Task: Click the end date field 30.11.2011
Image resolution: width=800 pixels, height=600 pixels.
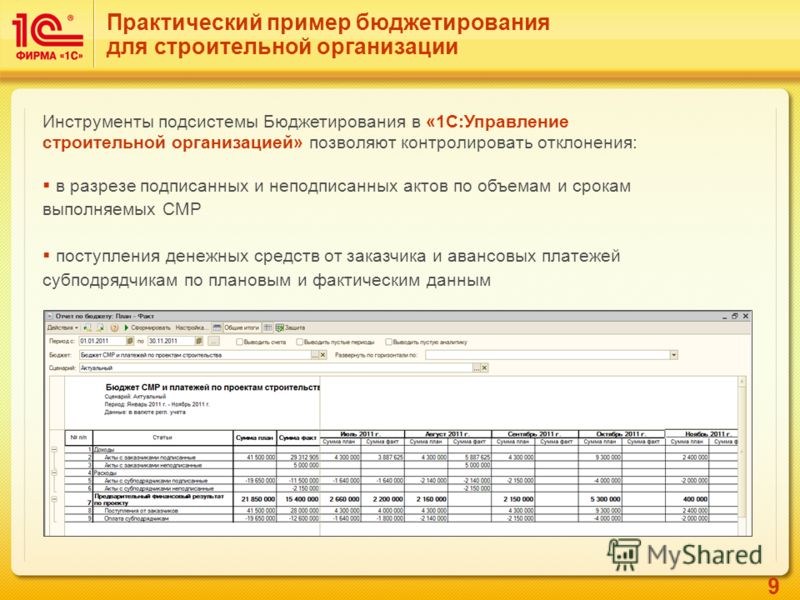Action: pyautogui.click(x=171, y=341)
